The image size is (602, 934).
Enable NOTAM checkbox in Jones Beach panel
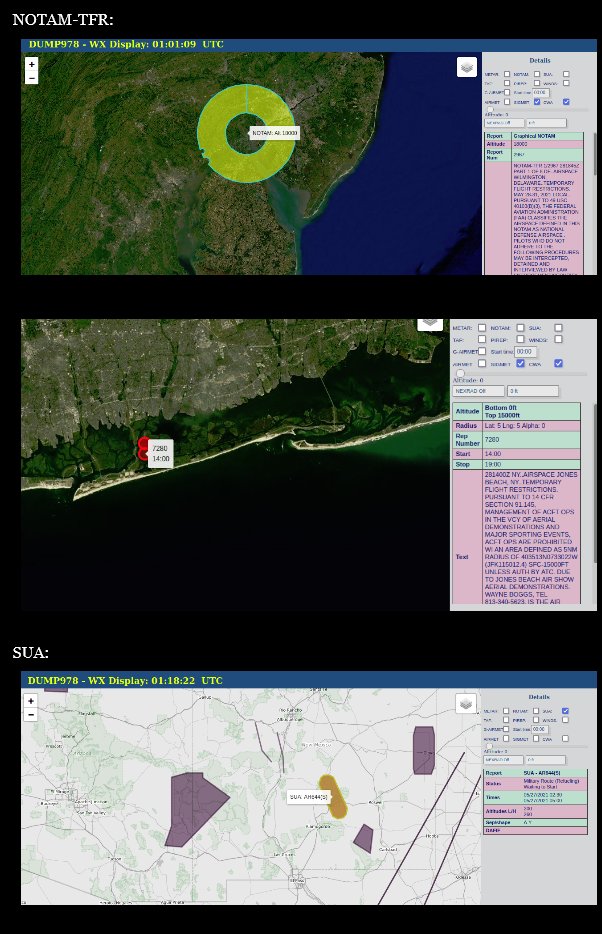(520, 328)
